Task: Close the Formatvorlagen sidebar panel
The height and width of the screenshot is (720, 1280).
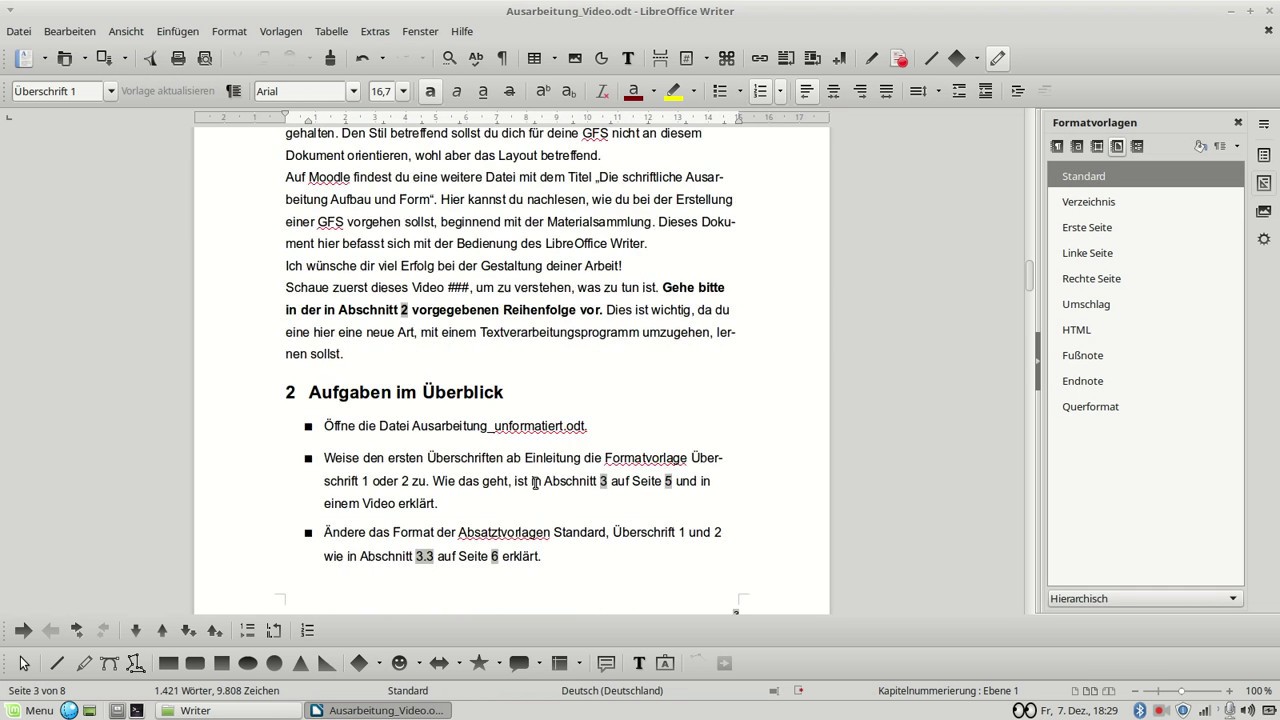Action: click(x=1238, y=122)
